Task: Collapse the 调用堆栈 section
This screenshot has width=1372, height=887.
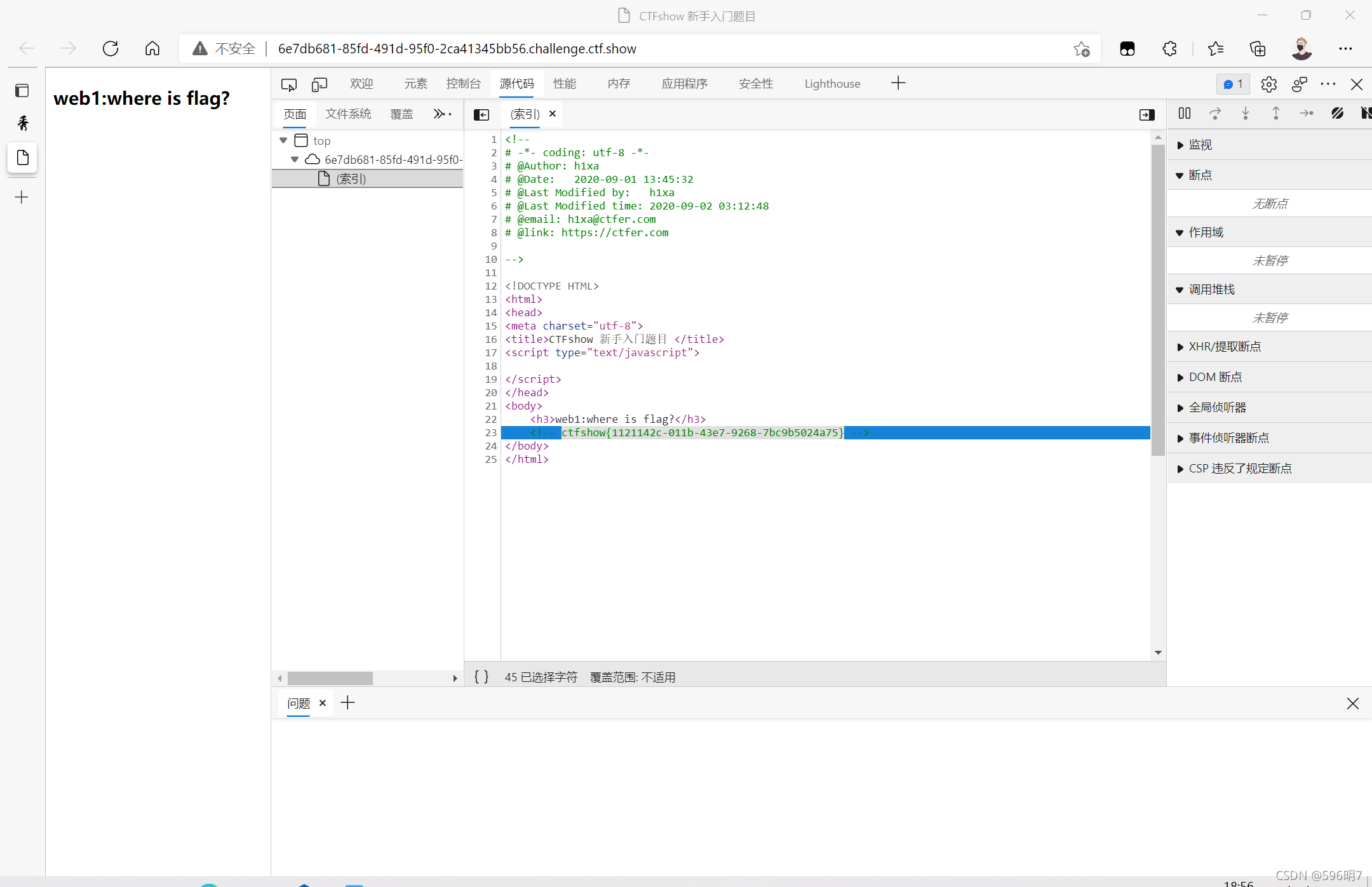Action: pyautogui.click(x=1270, y=290)
